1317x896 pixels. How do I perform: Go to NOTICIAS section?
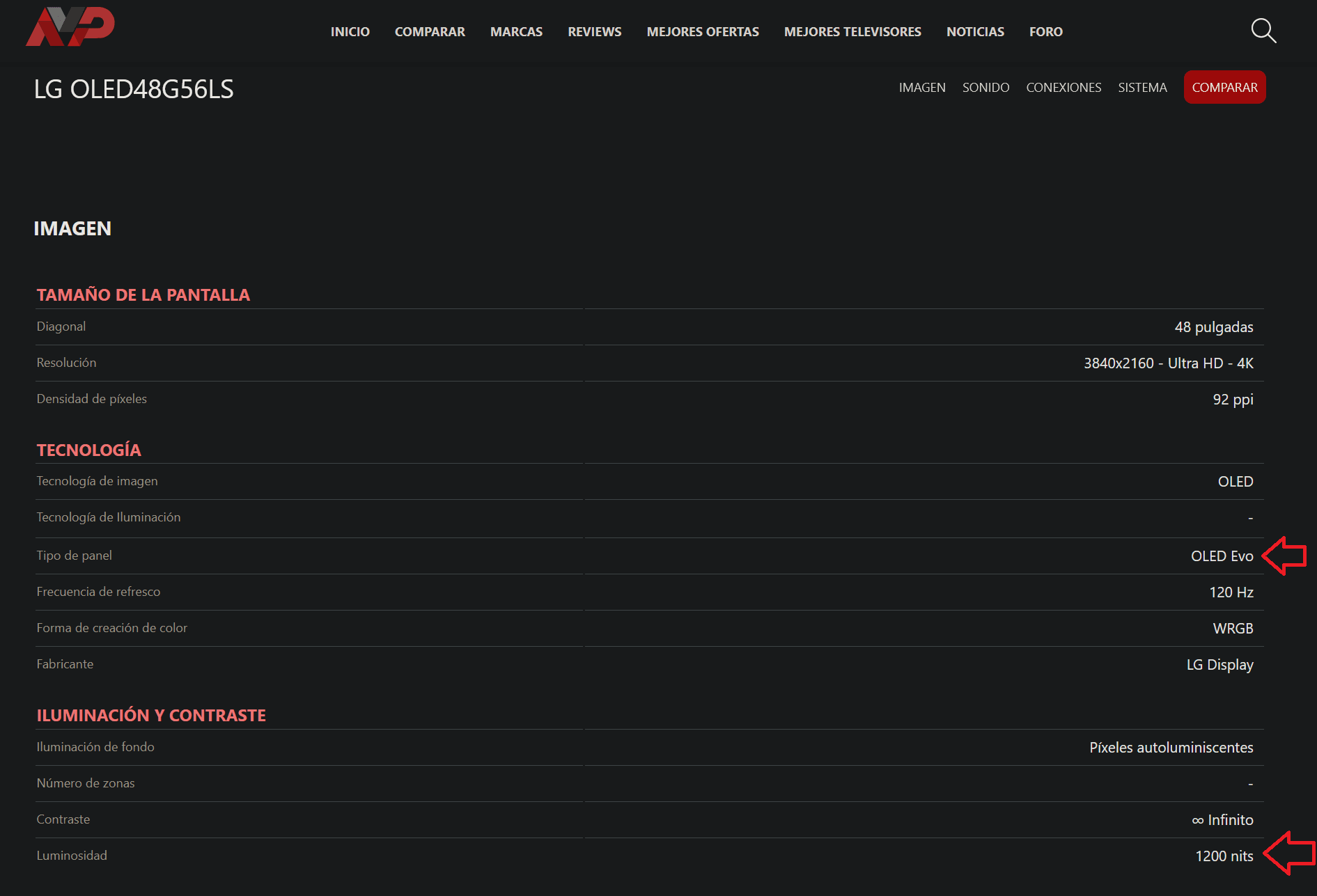point(975,32)
